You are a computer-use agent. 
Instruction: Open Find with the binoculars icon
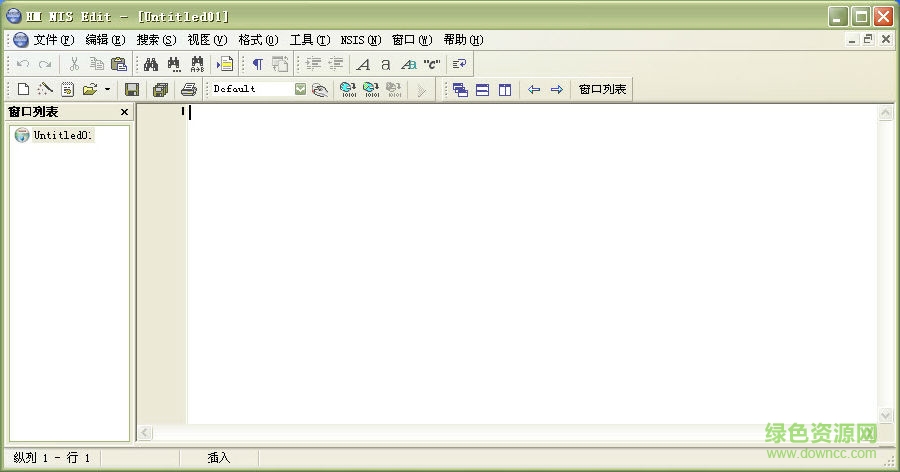click(x=151, y=64)
